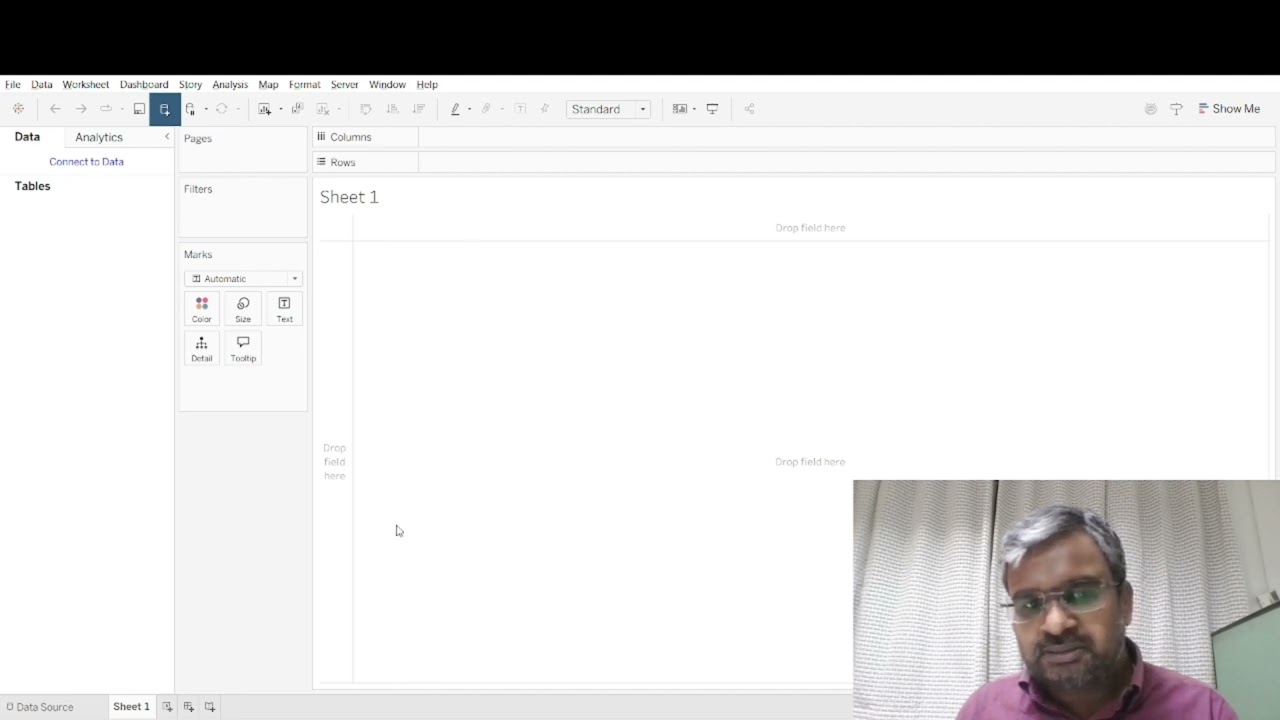Click the Text marks card button
Image resolution: width=1280 pixels, height=720 pixels.
285,309
